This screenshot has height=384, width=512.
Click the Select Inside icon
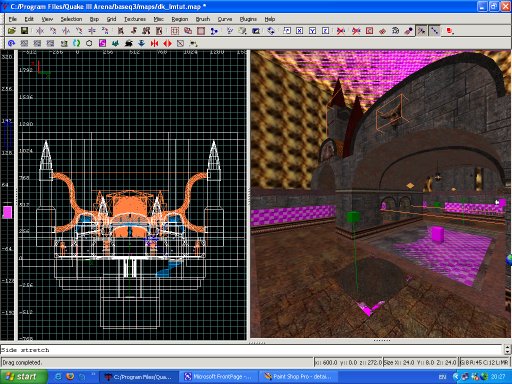159,31
